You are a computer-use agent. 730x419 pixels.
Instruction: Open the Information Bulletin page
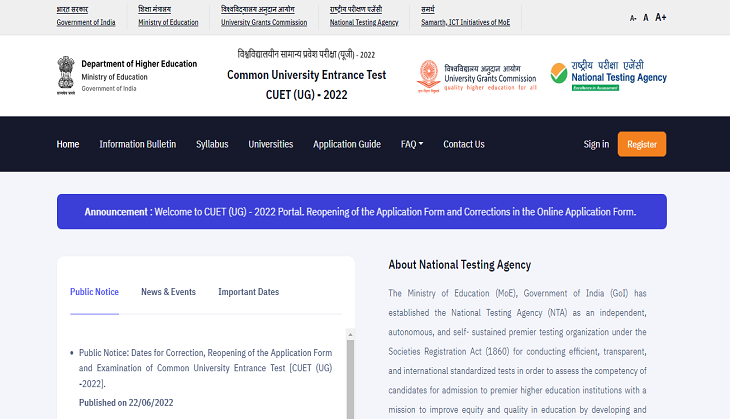pyautogui.click(x=138, y=144)
